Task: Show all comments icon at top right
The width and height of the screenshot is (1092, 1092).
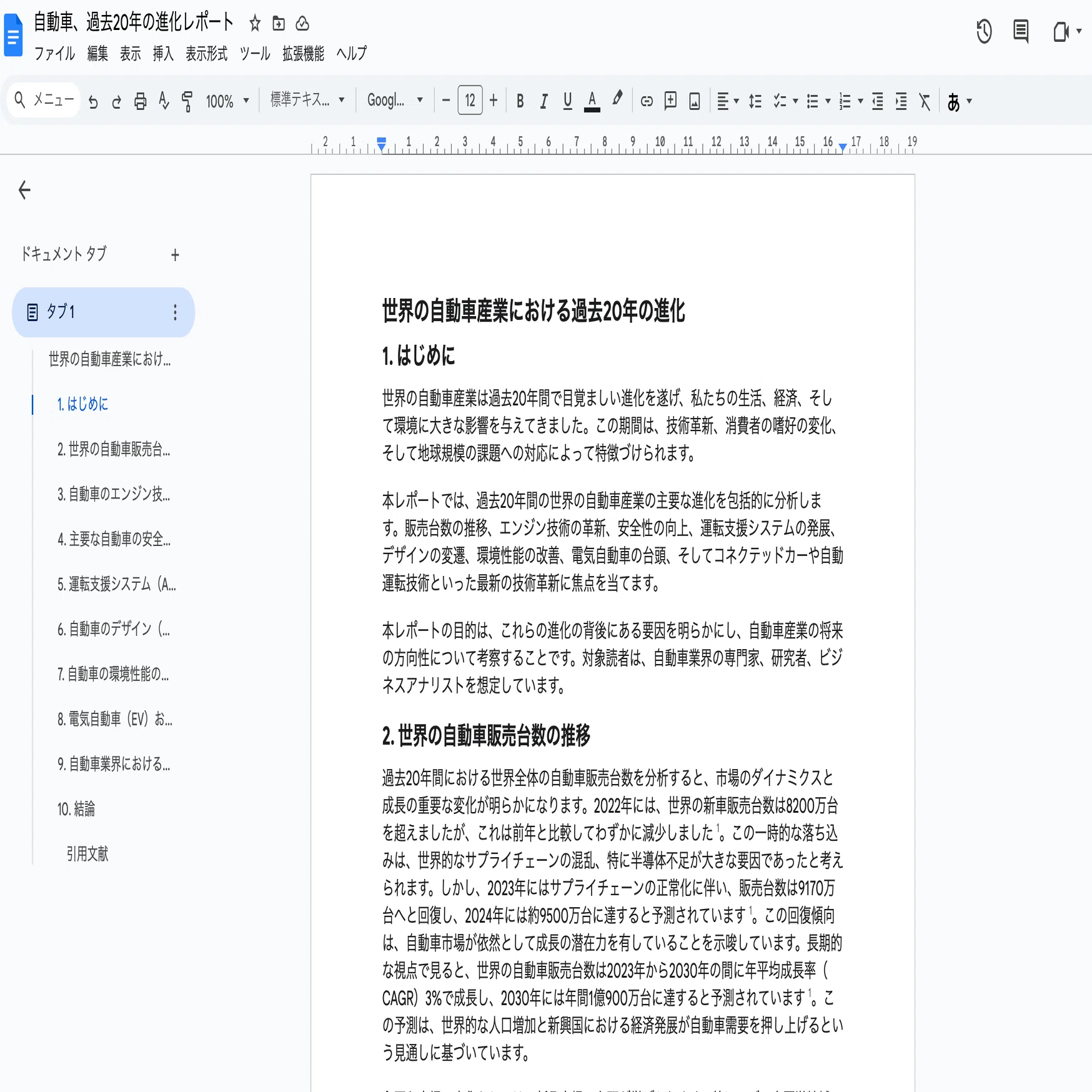Action: tap(1021, 31)
